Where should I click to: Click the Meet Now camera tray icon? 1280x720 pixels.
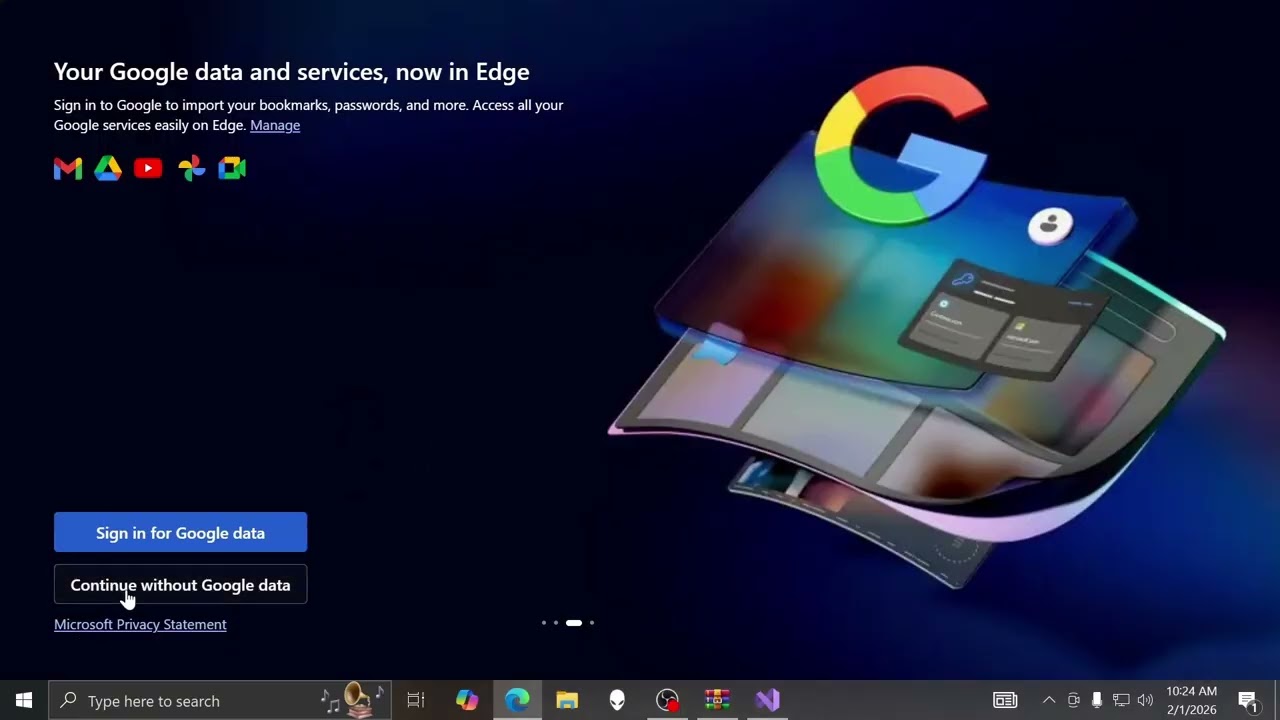(1073, 701)
